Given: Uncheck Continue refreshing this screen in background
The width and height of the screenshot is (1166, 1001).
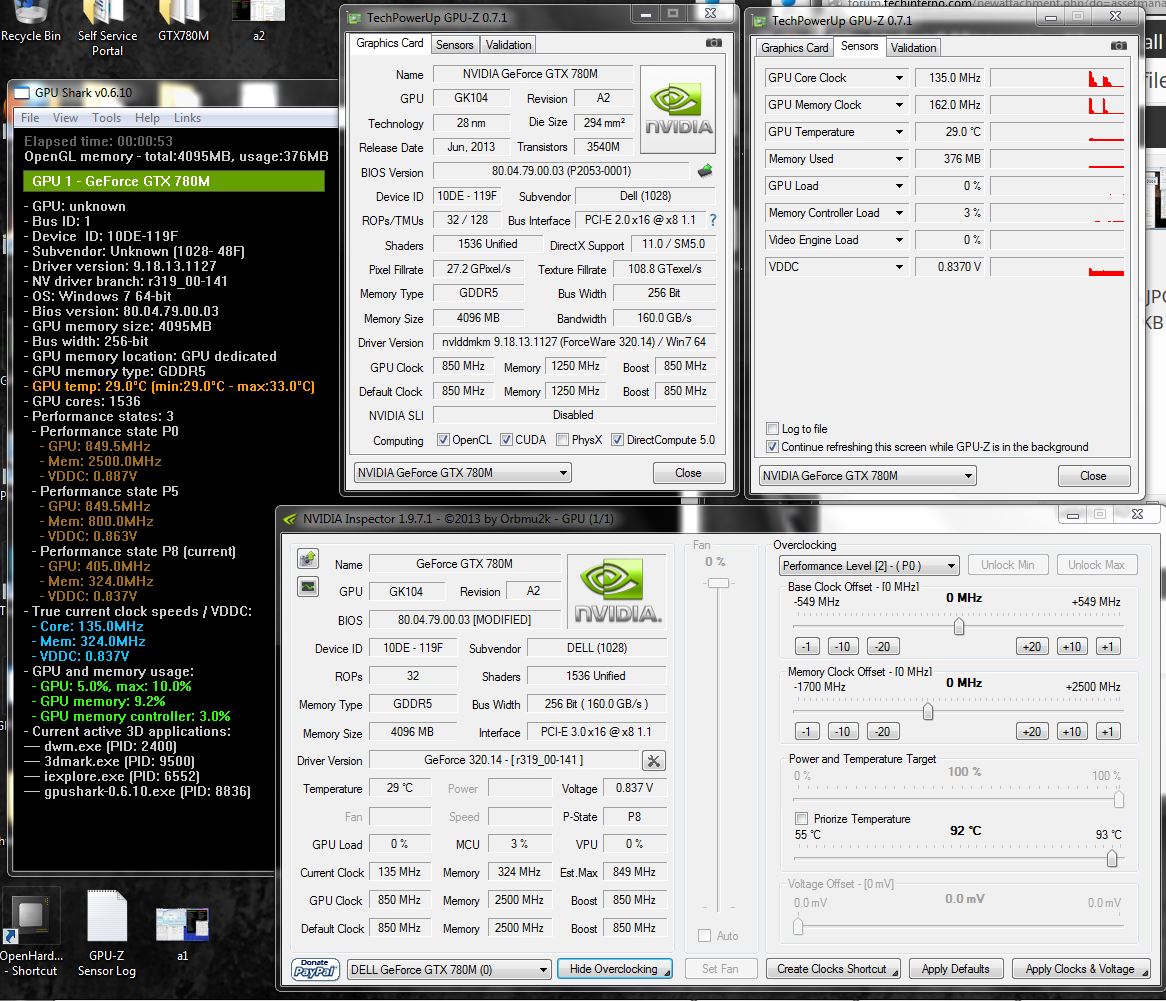Looking at the screenshot, I should coord(772,447).
